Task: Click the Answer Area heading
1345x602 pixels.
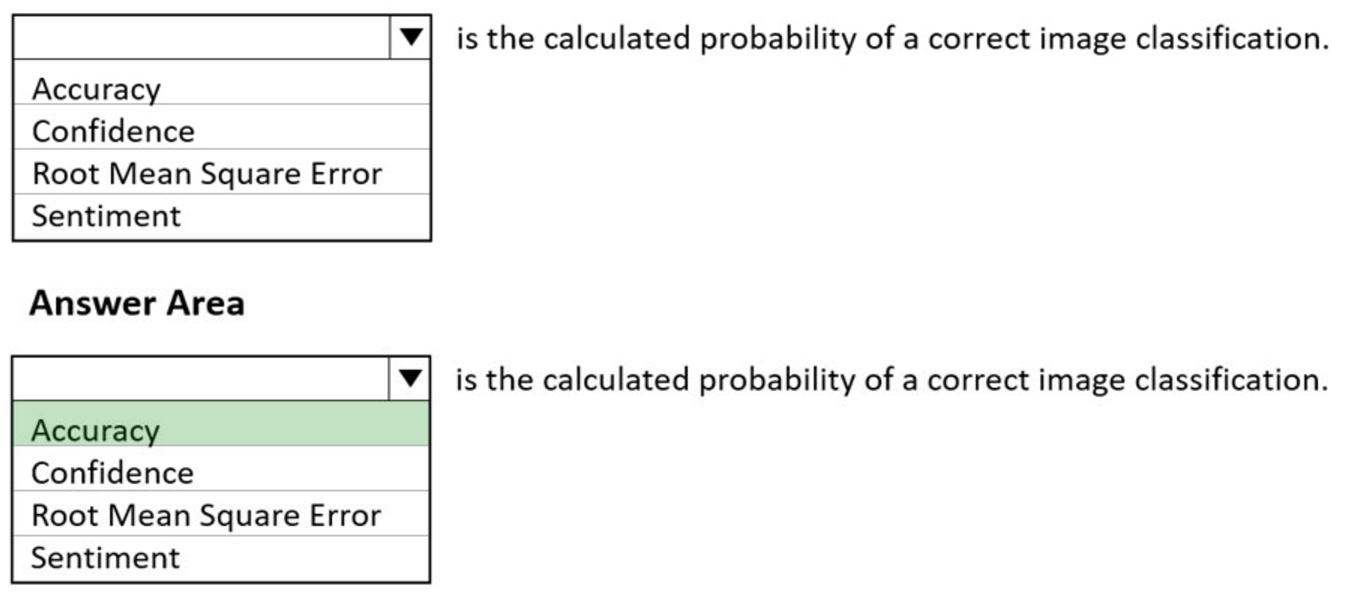Action: coord(137,303)
